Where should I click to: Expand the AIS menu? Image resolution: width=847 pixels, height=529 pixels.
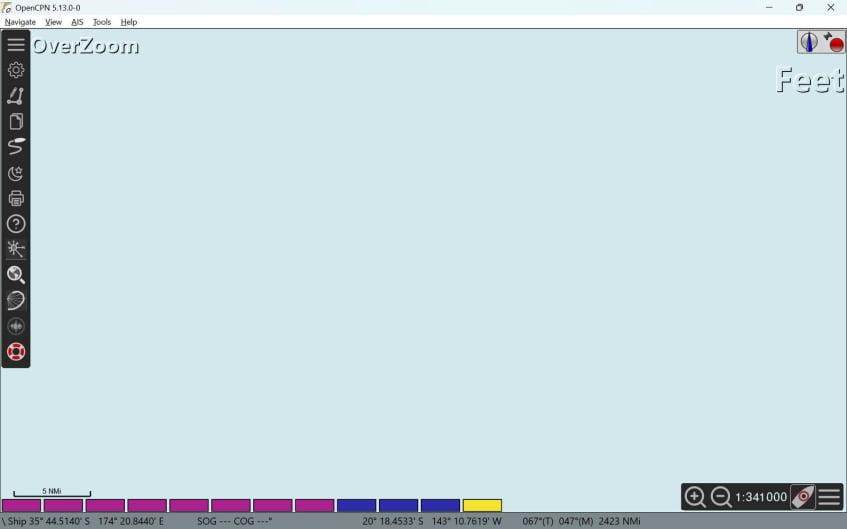pos(77,22)
